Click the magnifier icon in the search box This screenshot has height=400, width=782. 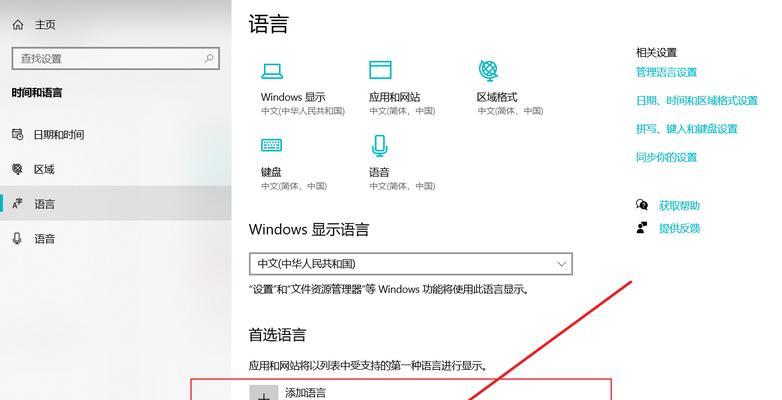209,58
